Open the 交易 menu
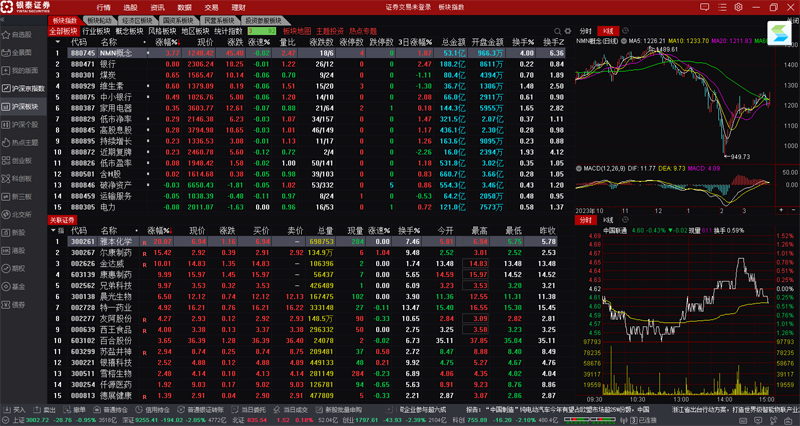 [x=211, y=7]
